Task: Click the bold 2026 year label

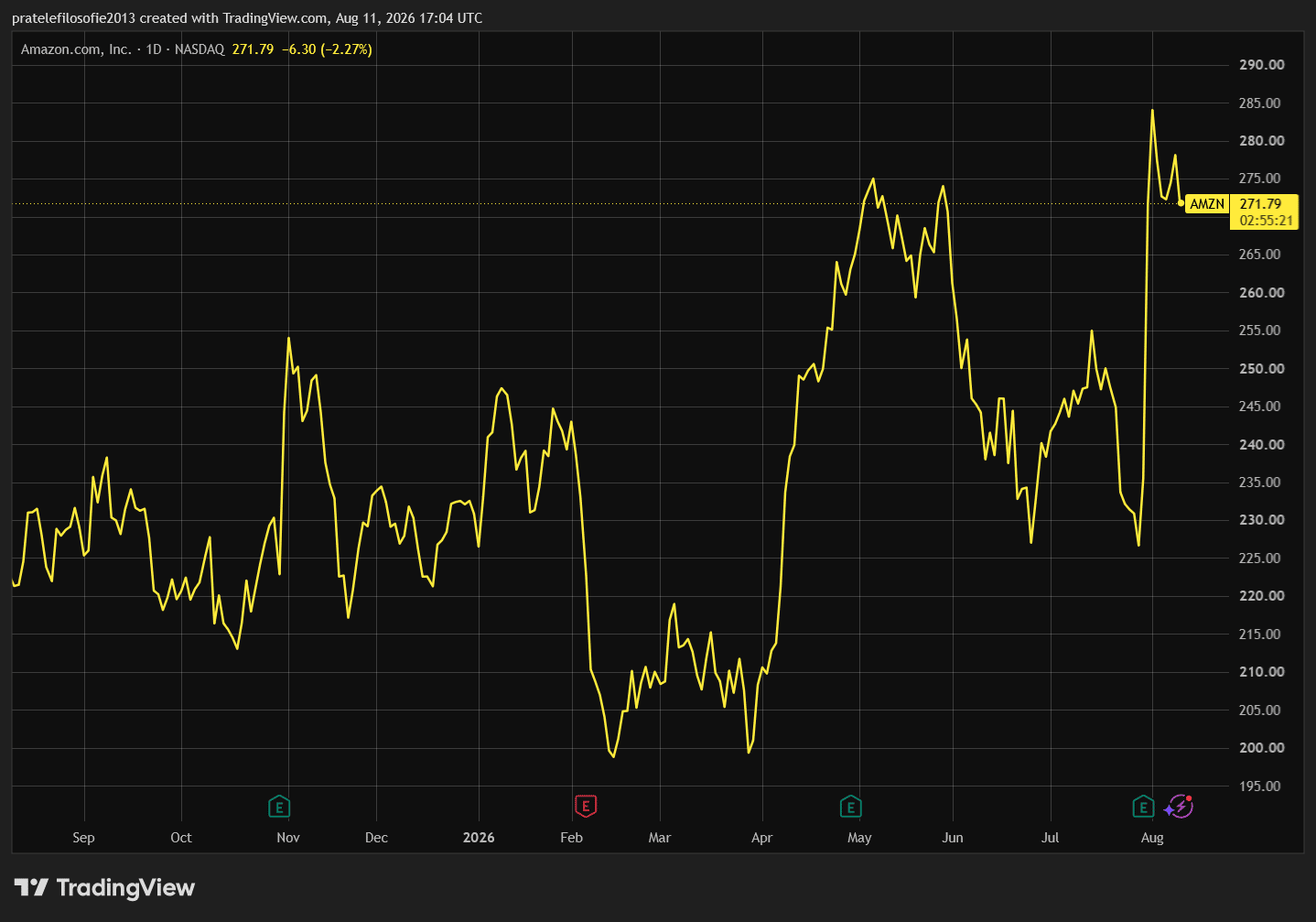Action: coord(479,838)
